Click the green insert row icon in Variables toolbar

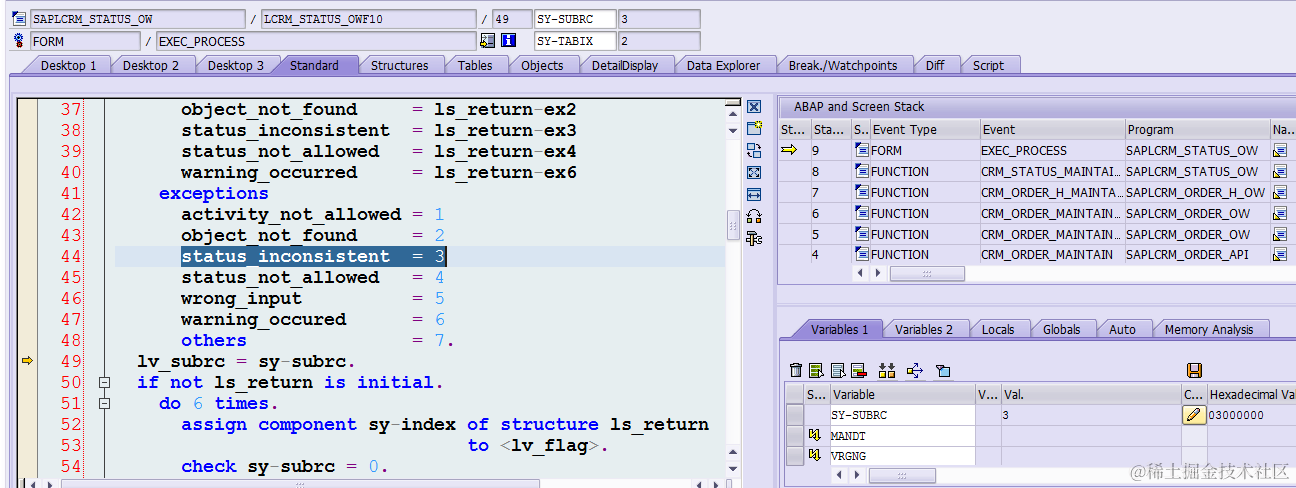(x=816, y=371)
